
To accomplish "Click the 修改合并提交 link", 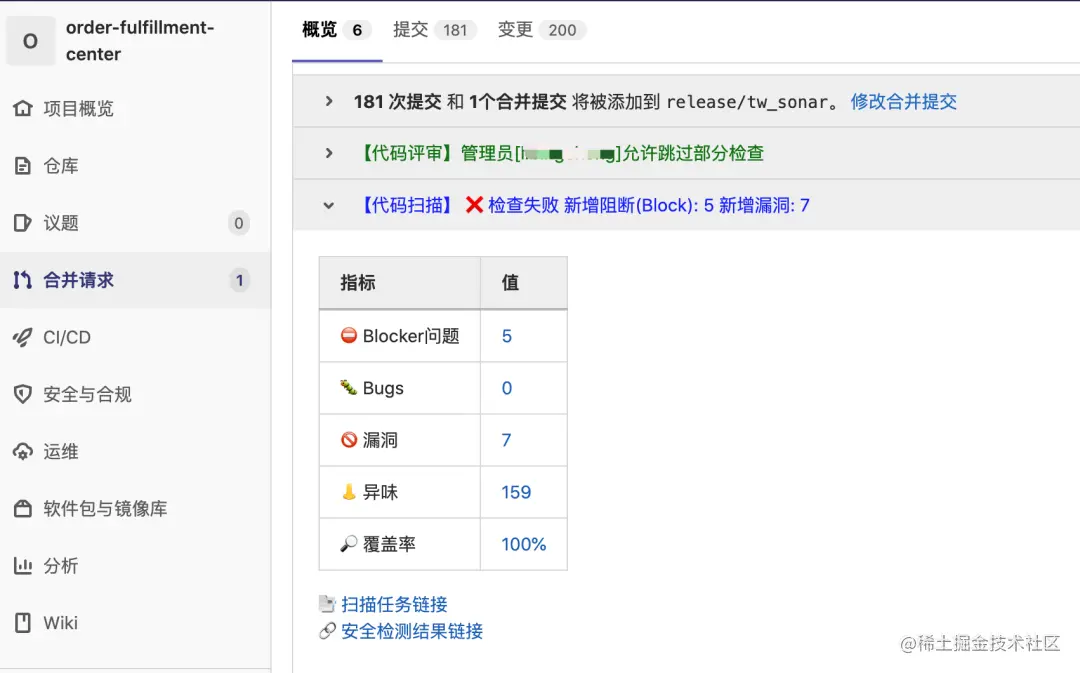I will coord(903,101).
